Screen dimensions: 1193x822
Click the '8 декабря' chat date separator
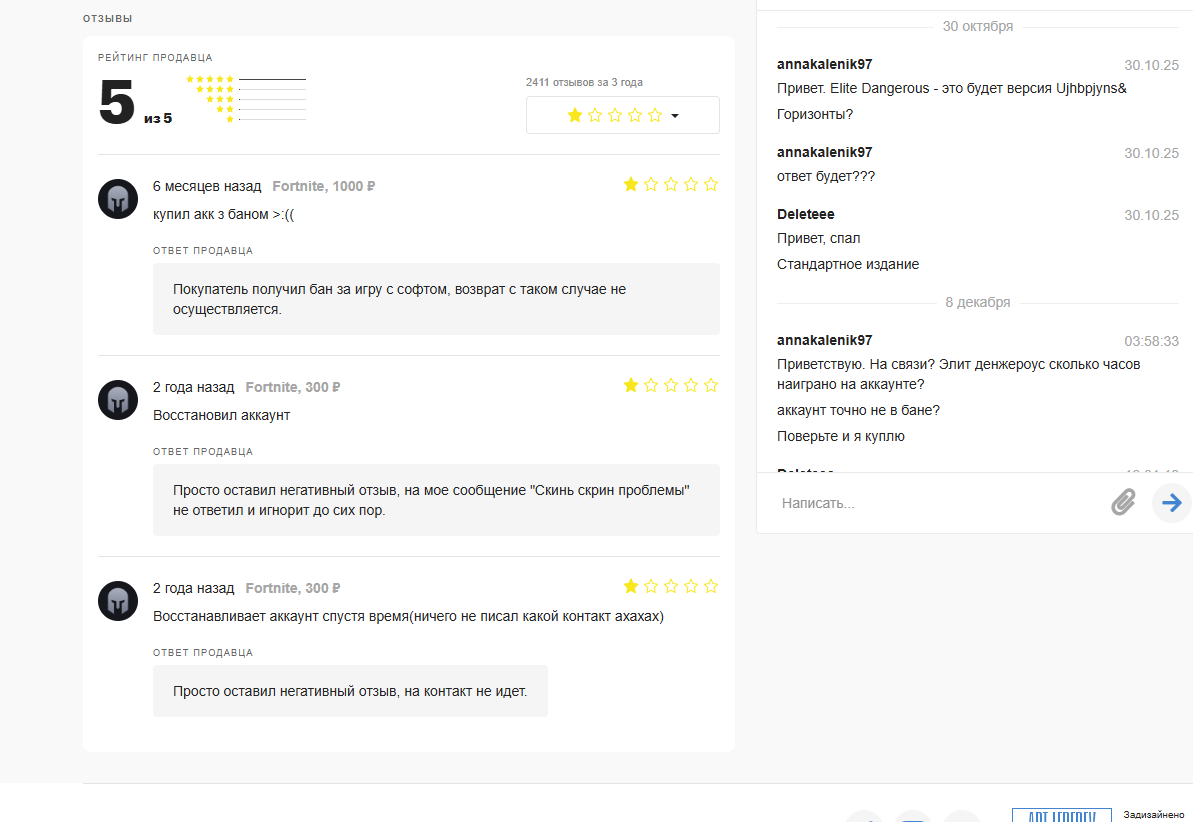pyautogui.click(x=977, y=302)
